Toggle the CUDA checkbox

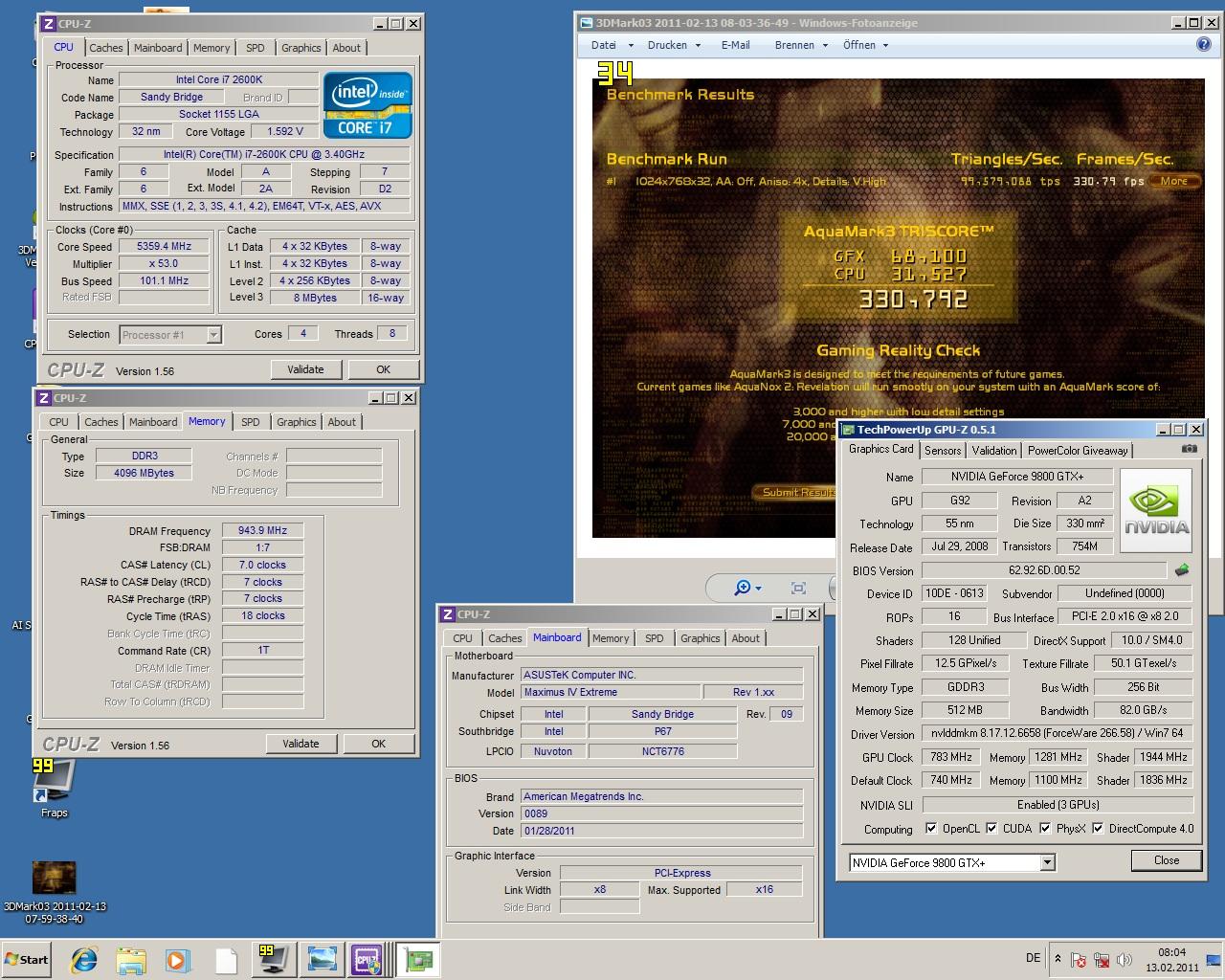point(991,829)
